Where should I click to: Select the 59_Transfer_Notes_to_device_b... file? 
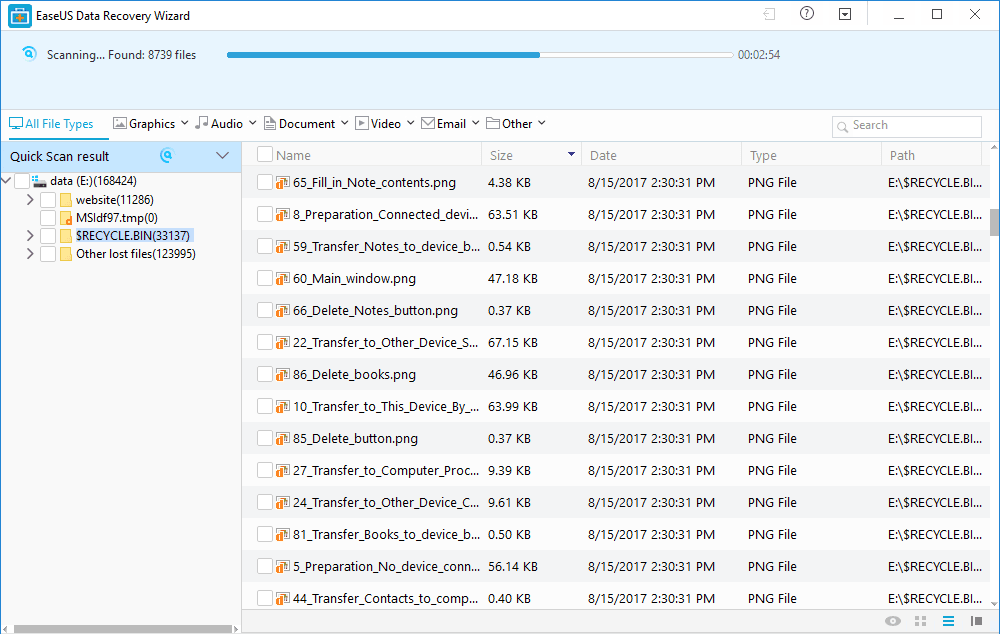click(386, 246)
